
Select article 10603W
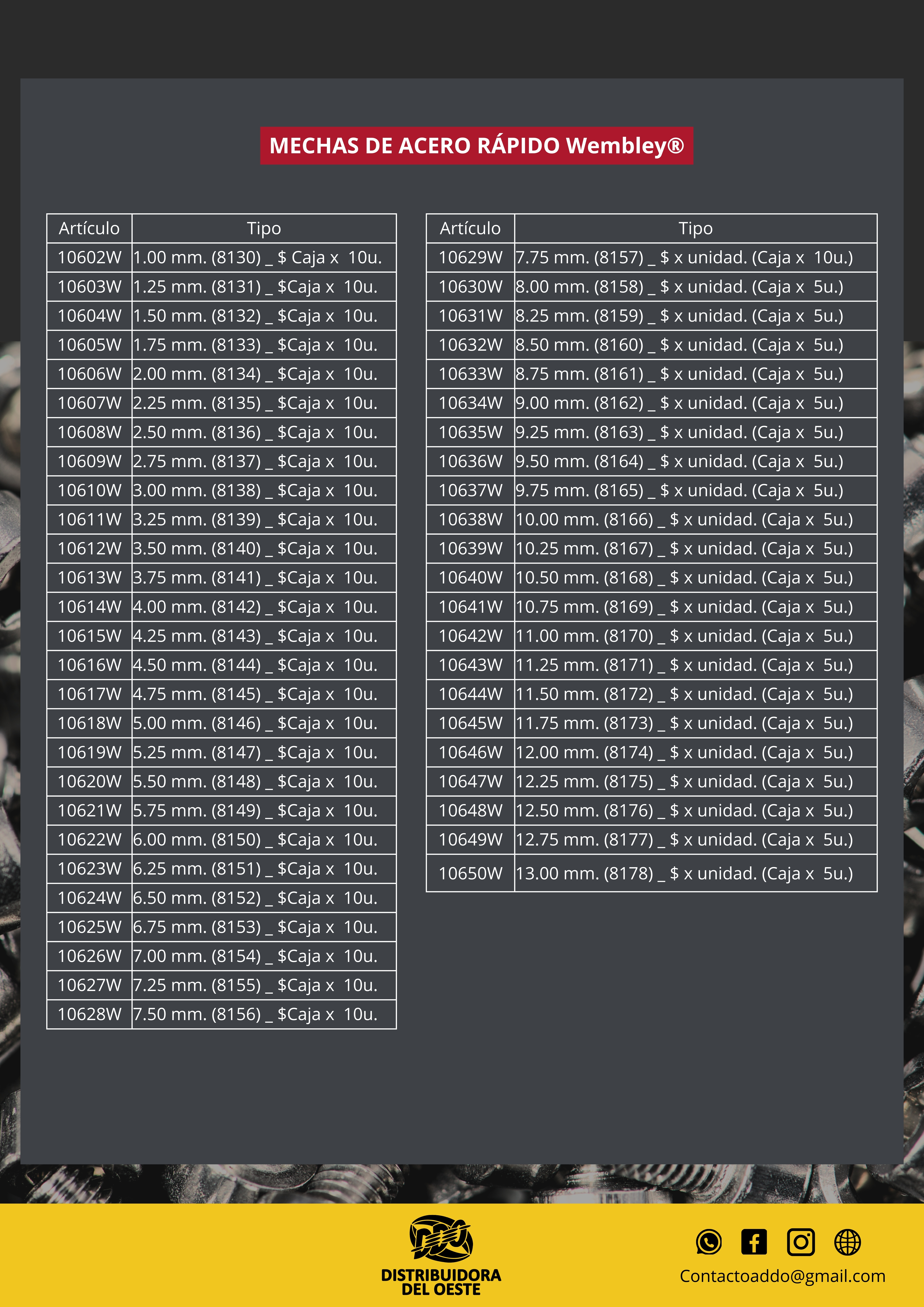[x=89, y=286]
